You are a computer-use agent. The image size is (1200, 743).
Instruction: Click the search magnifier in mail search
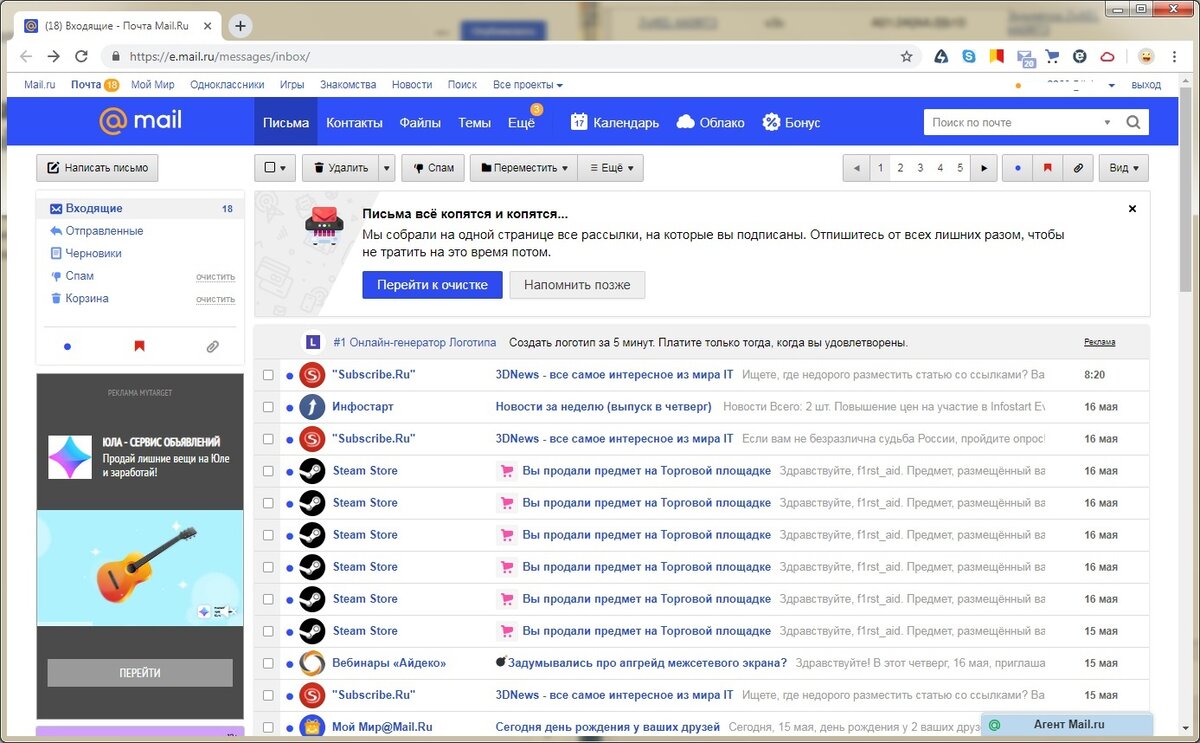1133,122
